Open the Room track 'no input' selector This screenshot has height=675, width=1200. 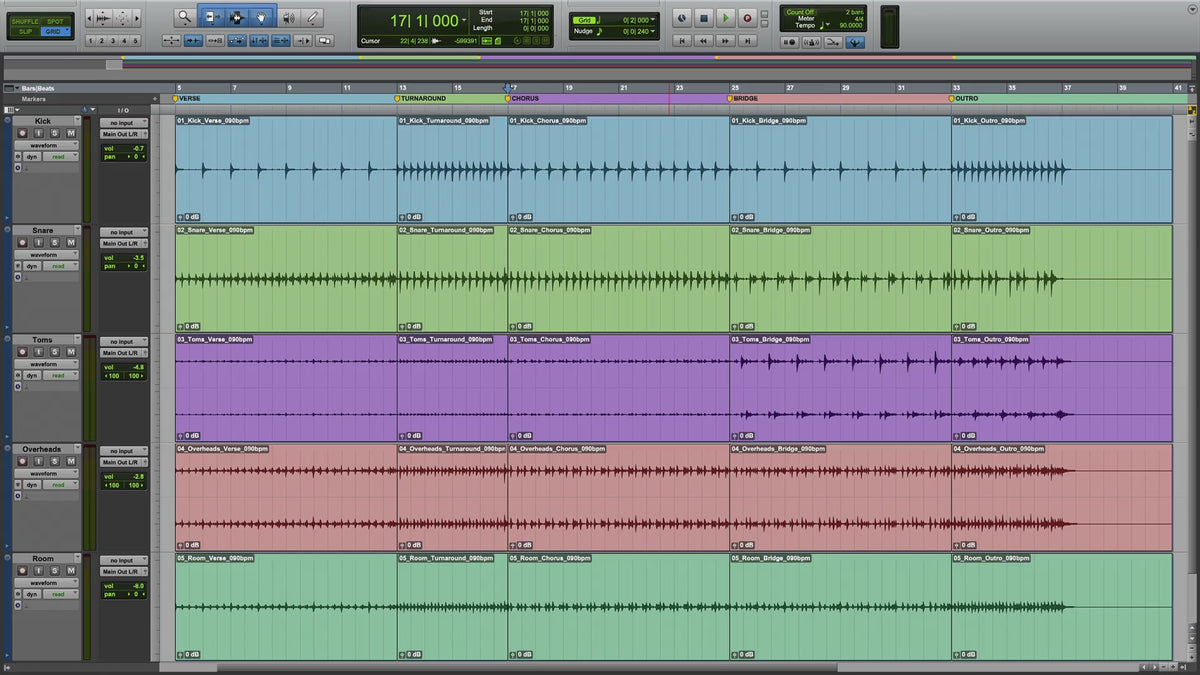(x=123, y=561)
